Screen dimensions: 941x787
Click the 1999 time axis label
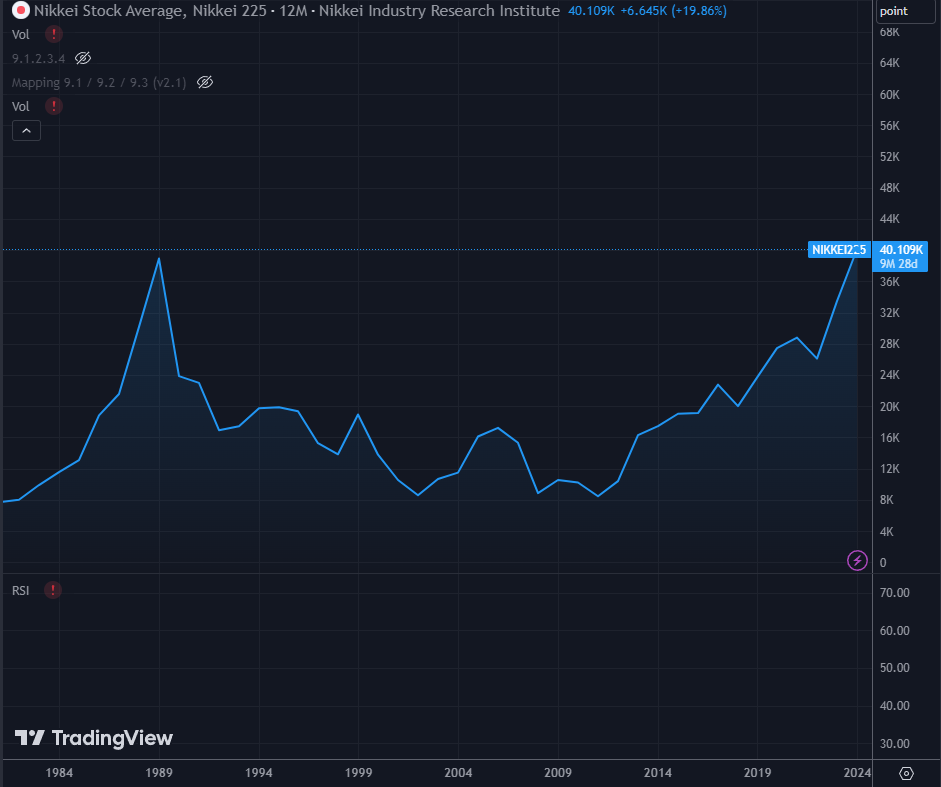coord(358,773)
